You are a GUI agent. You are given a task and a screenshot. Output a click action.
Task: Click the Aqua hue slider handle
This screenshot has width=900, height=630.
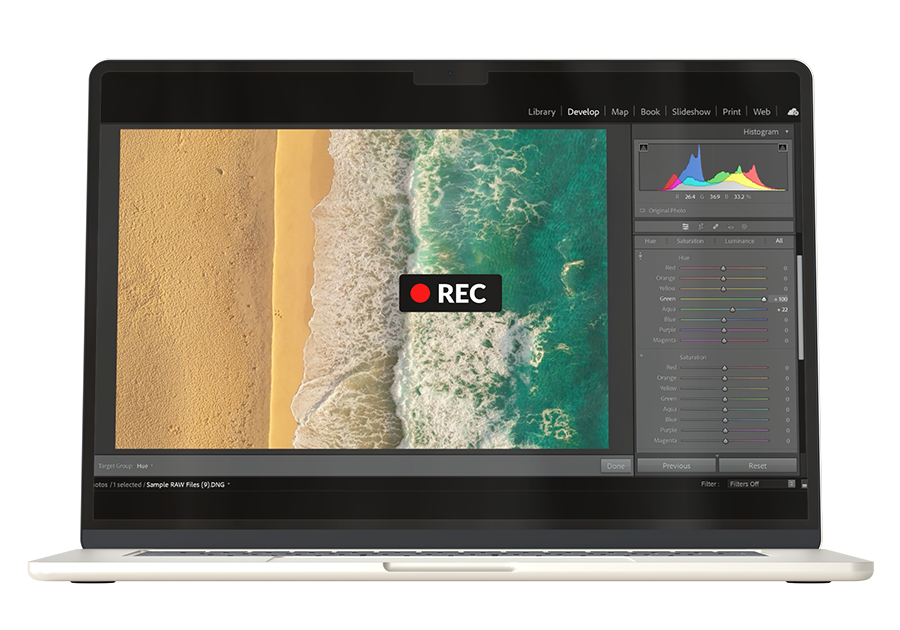tap(732, 309)
